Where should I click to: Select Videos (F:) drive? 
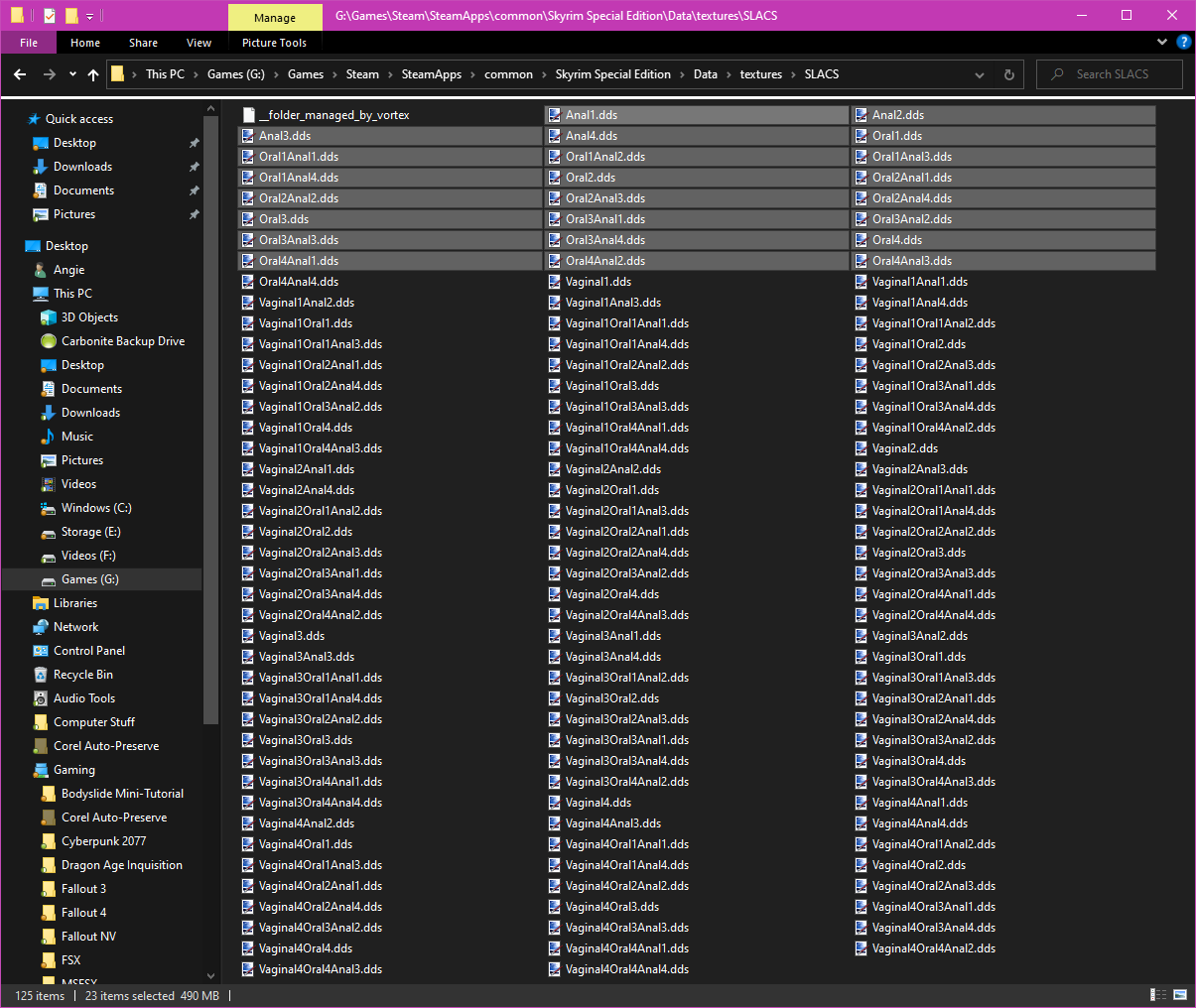(88, 556)
